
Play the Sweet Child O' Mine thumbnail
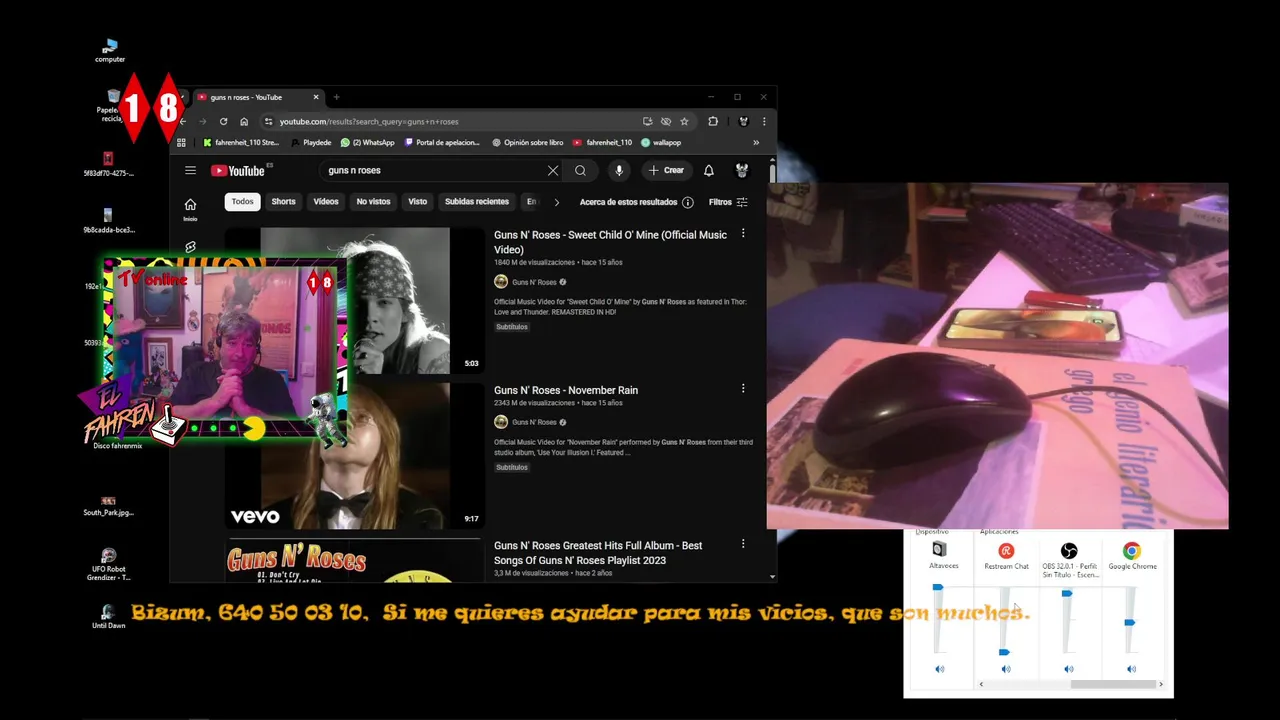click(x=355, y=301)
